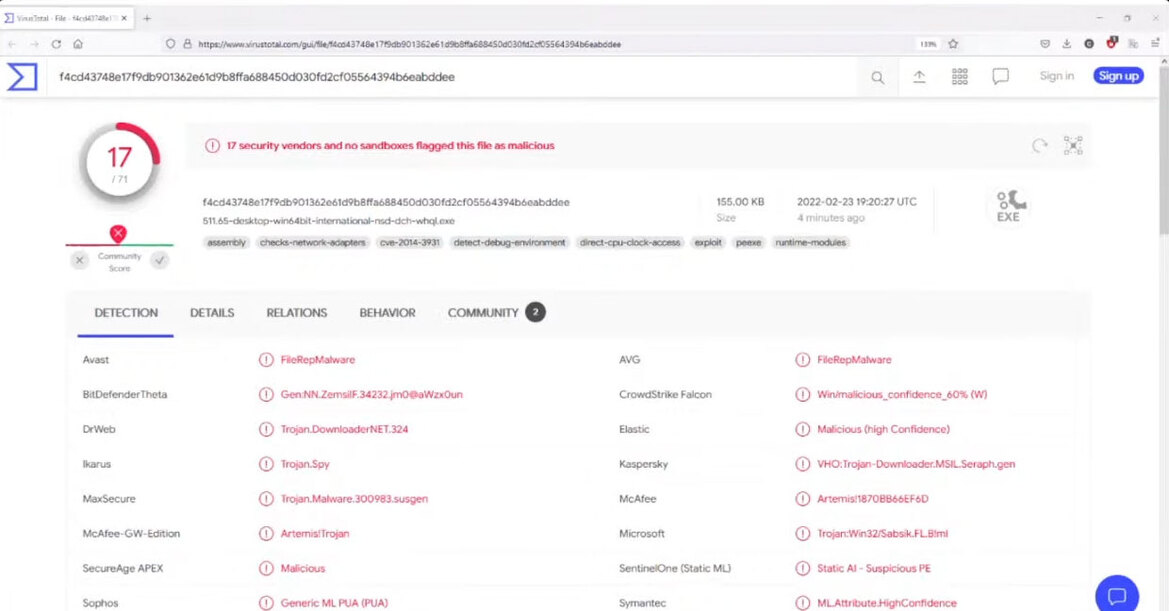The height and width of the screenshot is (611, 1169).
Task: Open the apps grid icon
Action: (960, 76)
